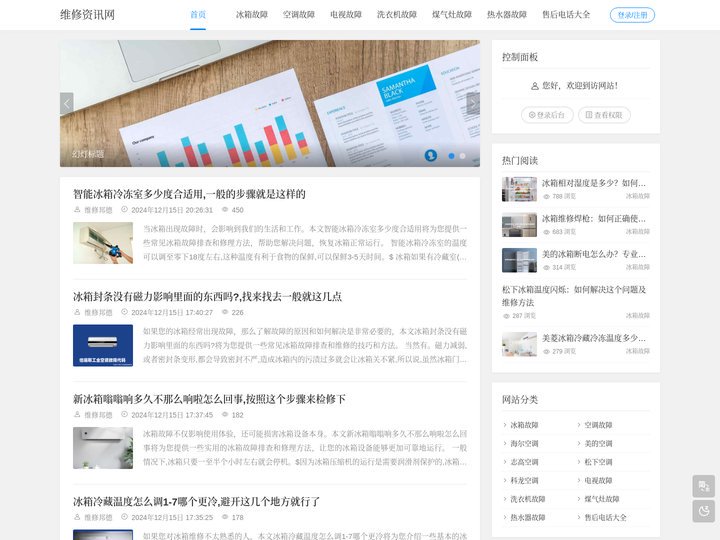Open hot read 美的冰箱断电怎么办

pos(594,254)
